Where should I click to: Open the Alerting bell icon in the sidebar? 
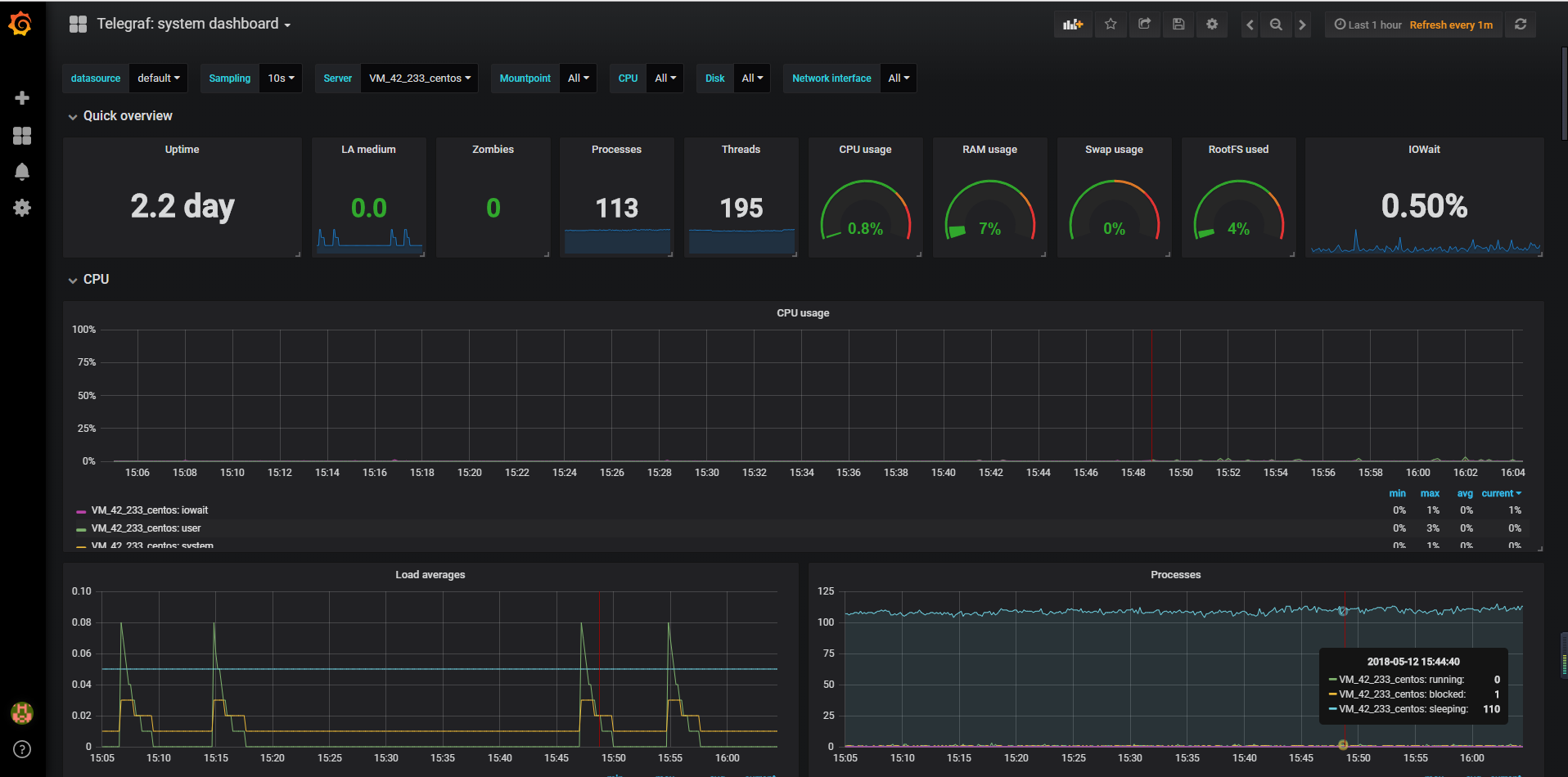coord(22,172)
